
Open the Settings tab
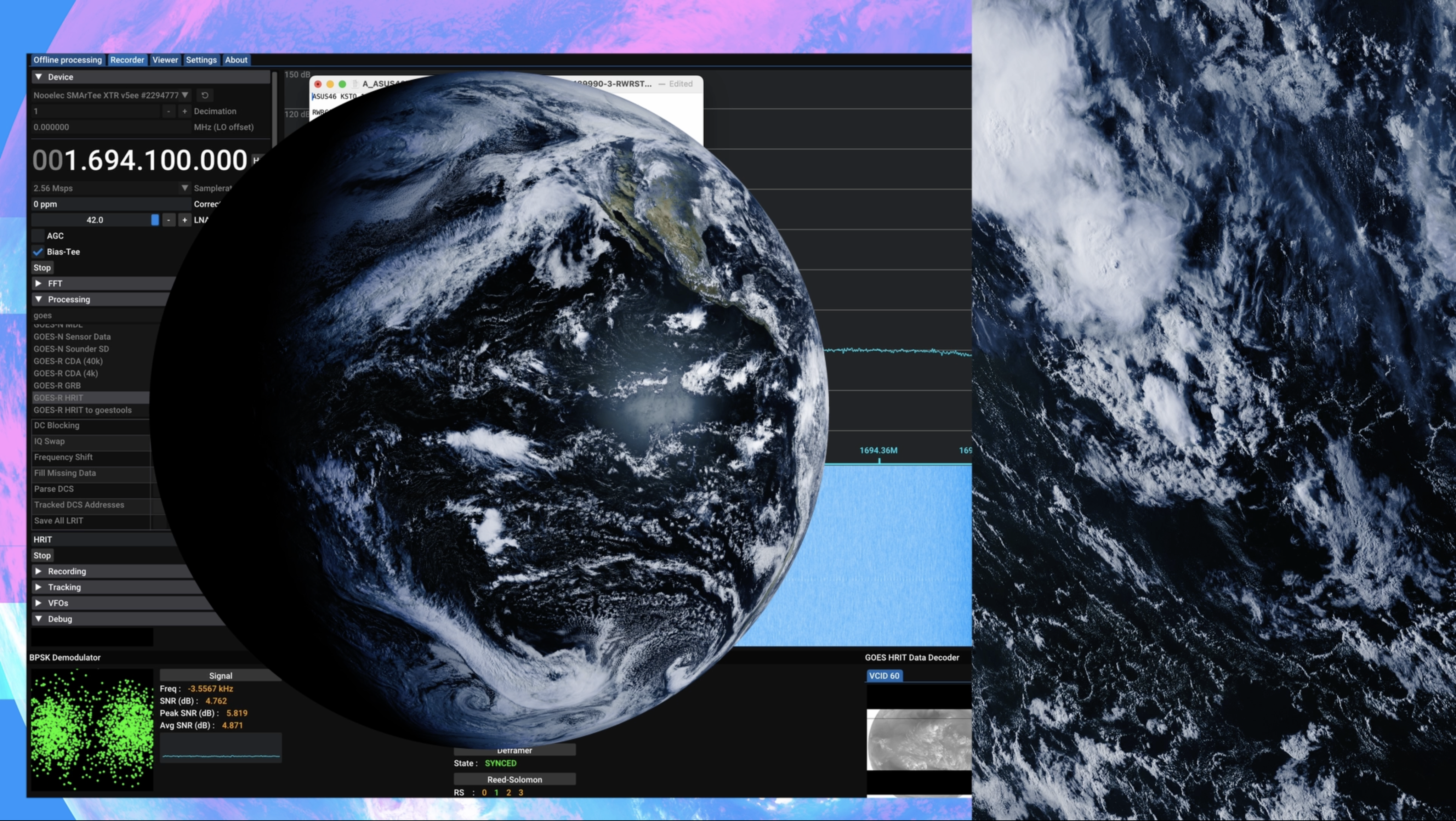pos(201,60)
